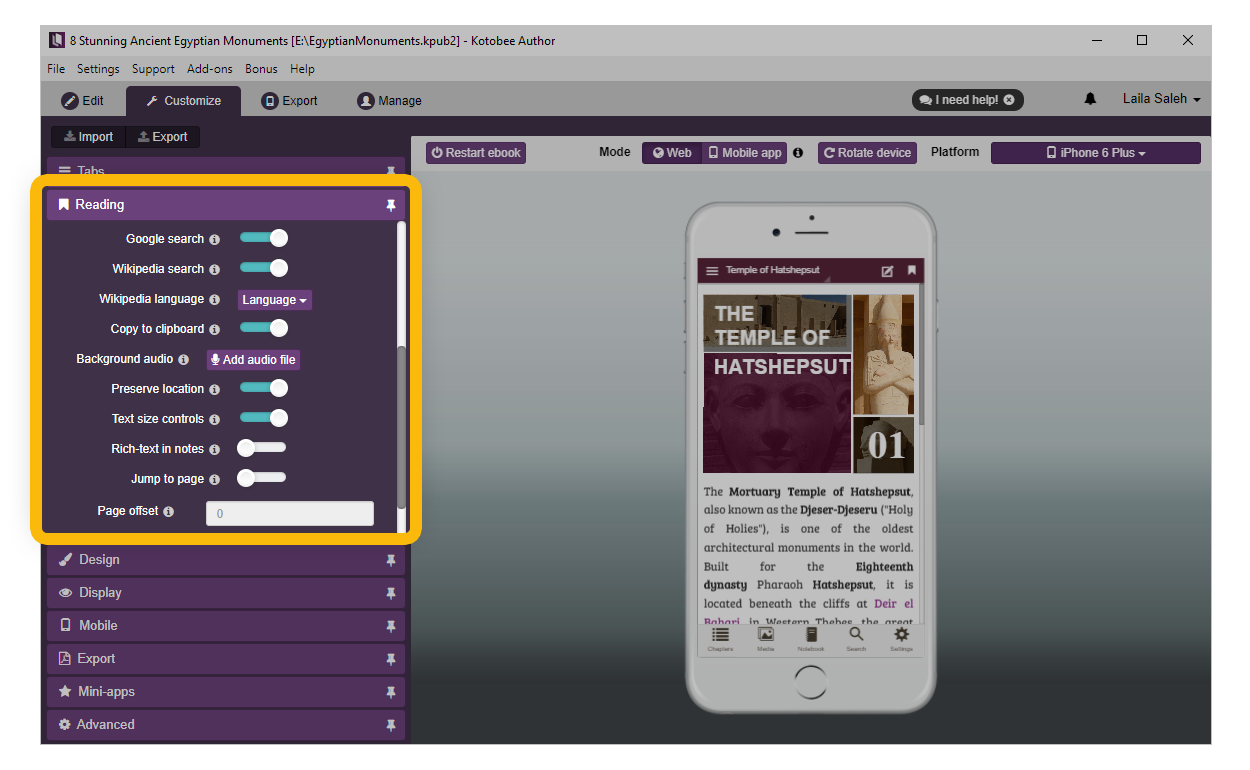The height and width of the screenshot is (770, 1250).
Task: Click the Import button in sidebar
Action: [88, 137]
